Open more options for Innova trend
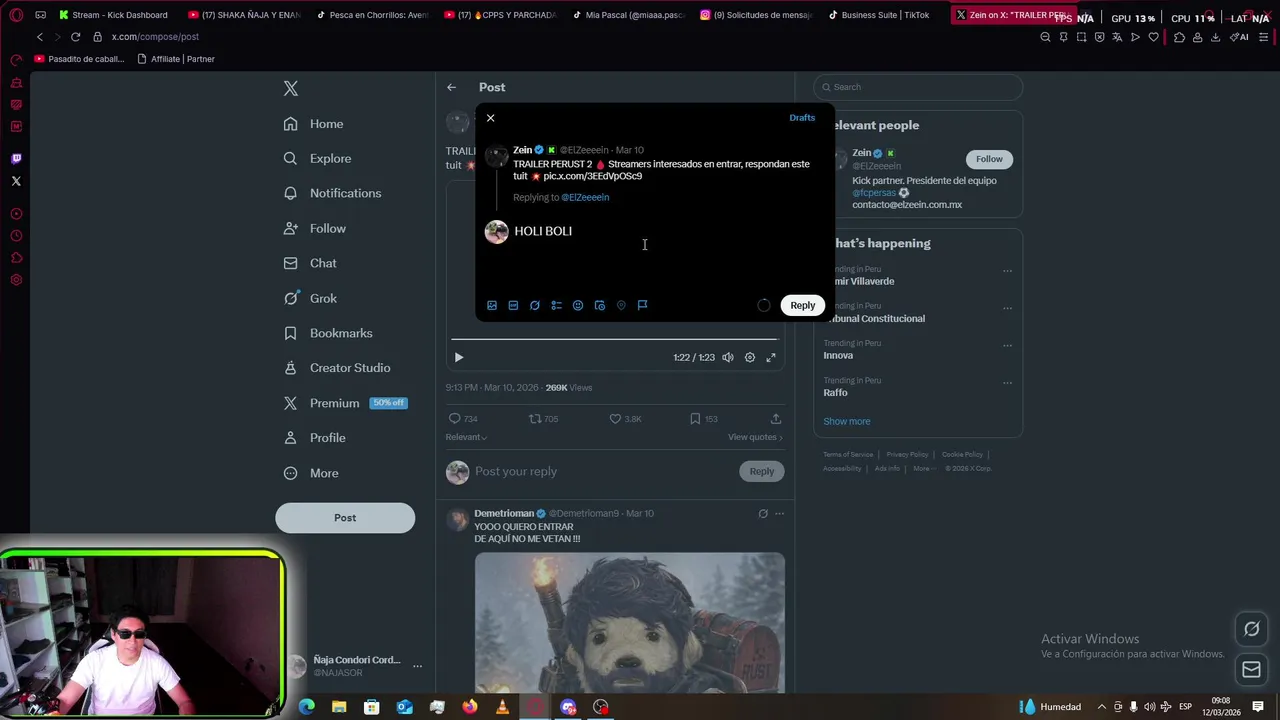This screenshot has width=1280, height=720. [1007, 345]
